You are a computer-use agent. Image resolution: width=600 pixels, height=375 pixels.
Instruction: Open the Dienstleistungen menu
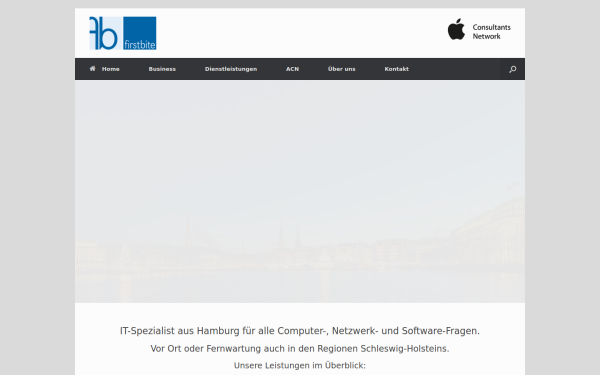coord(231,69)
